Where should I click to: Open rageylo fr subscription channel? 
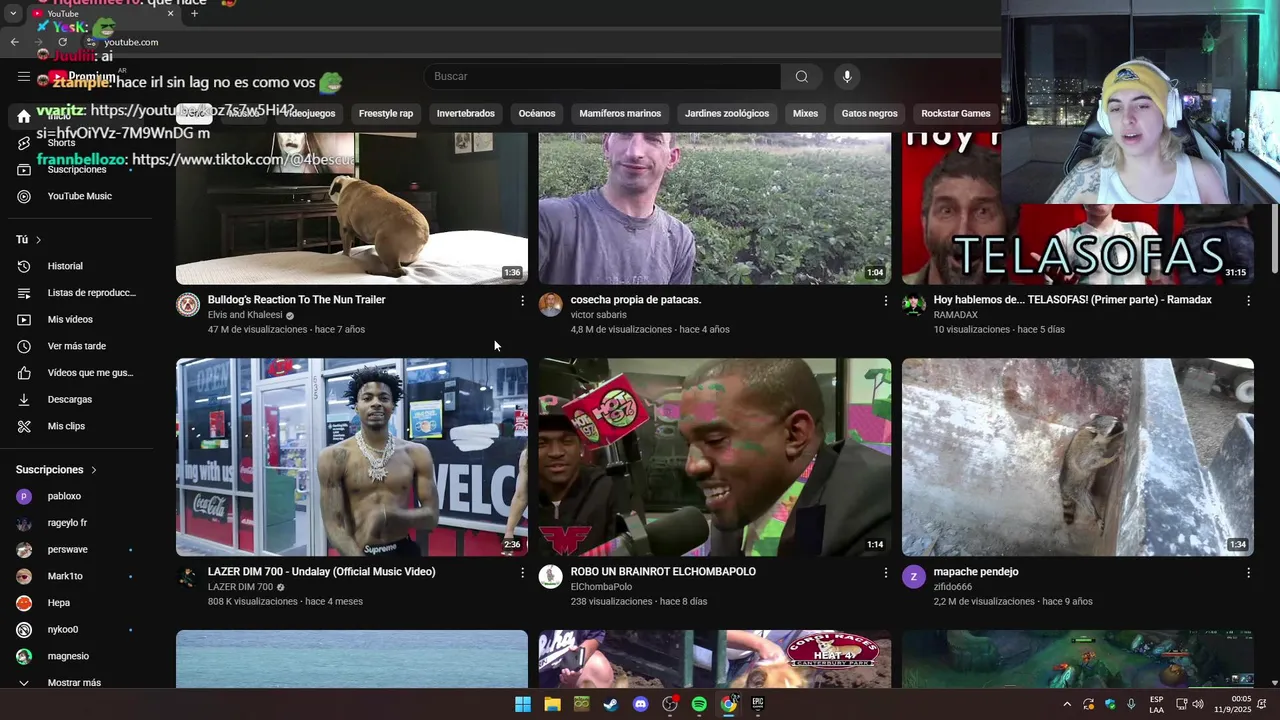(76, 523)
